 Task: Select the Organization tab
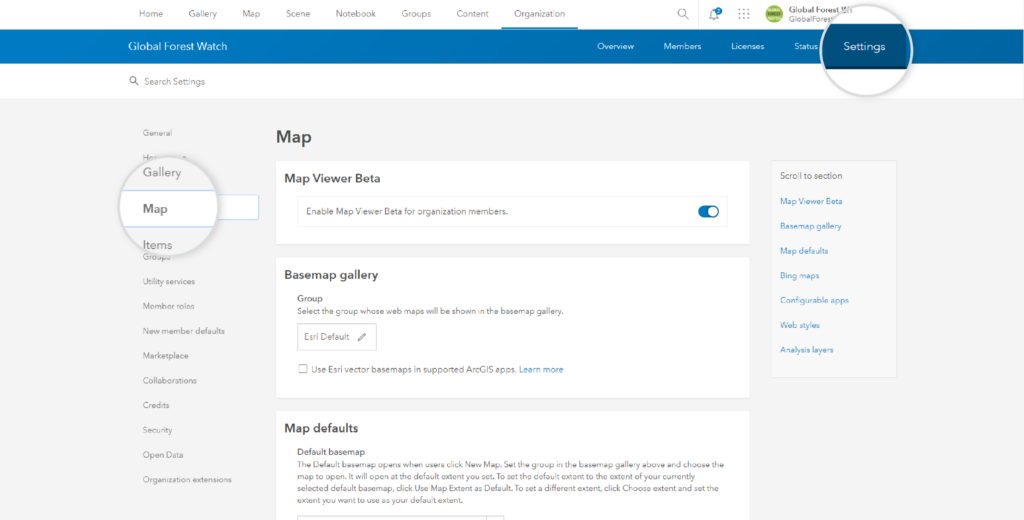(539, 14)
